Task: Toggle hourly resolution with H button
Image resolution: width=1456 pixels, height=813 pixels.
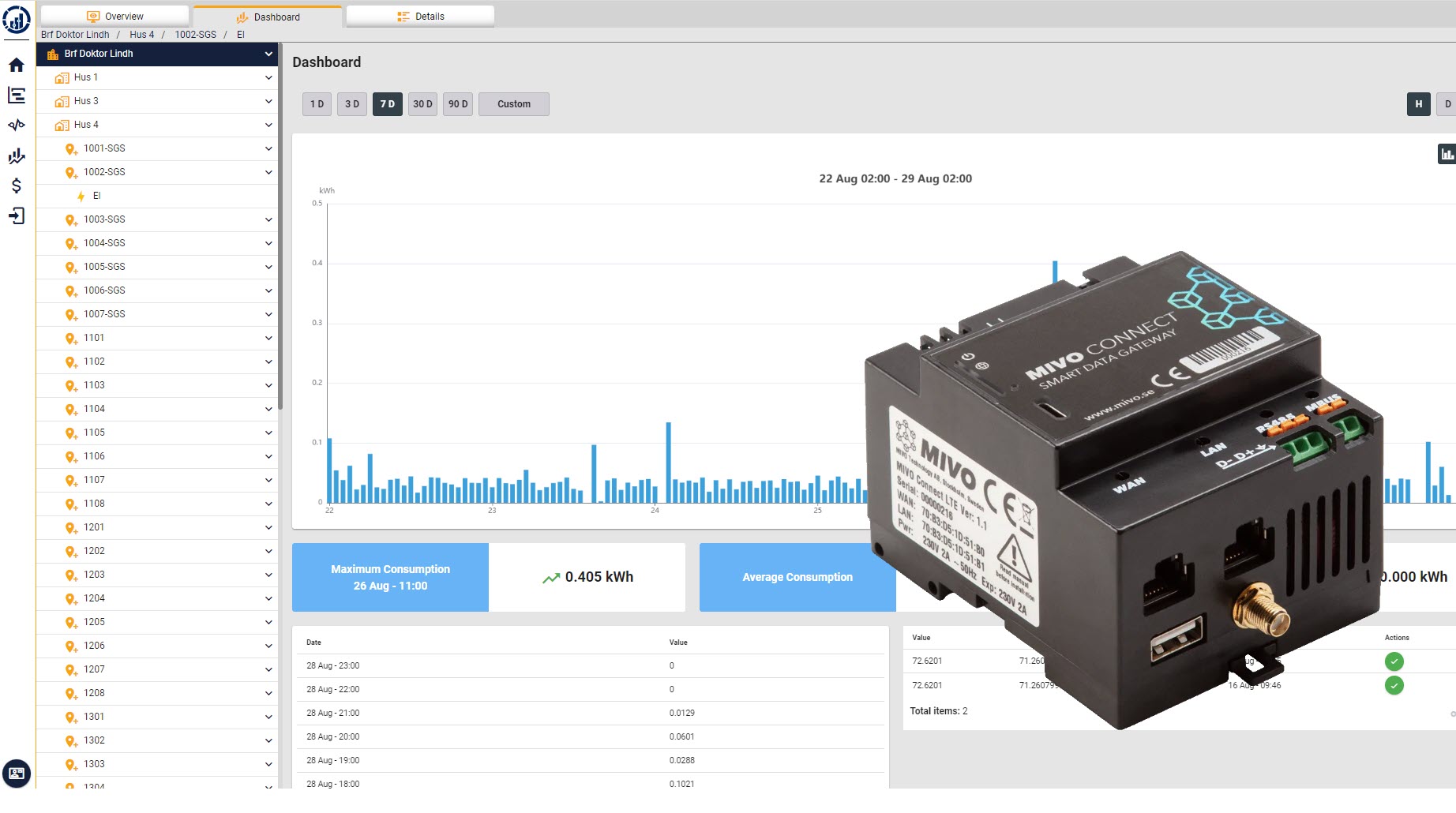Action: point(1418,104)
